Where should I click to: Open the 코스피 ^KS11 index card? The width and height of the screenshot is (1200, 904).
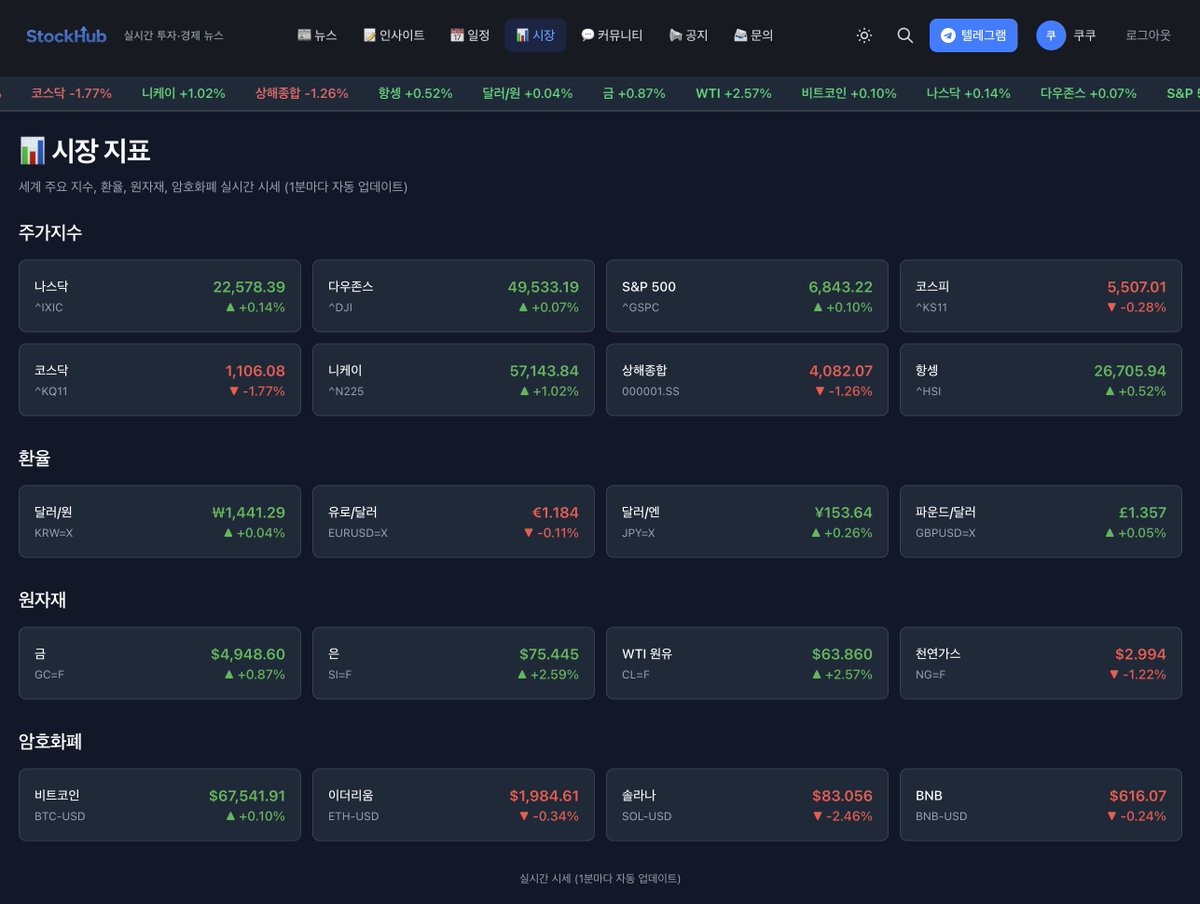pyautogui.click(x=1041, y=296)
